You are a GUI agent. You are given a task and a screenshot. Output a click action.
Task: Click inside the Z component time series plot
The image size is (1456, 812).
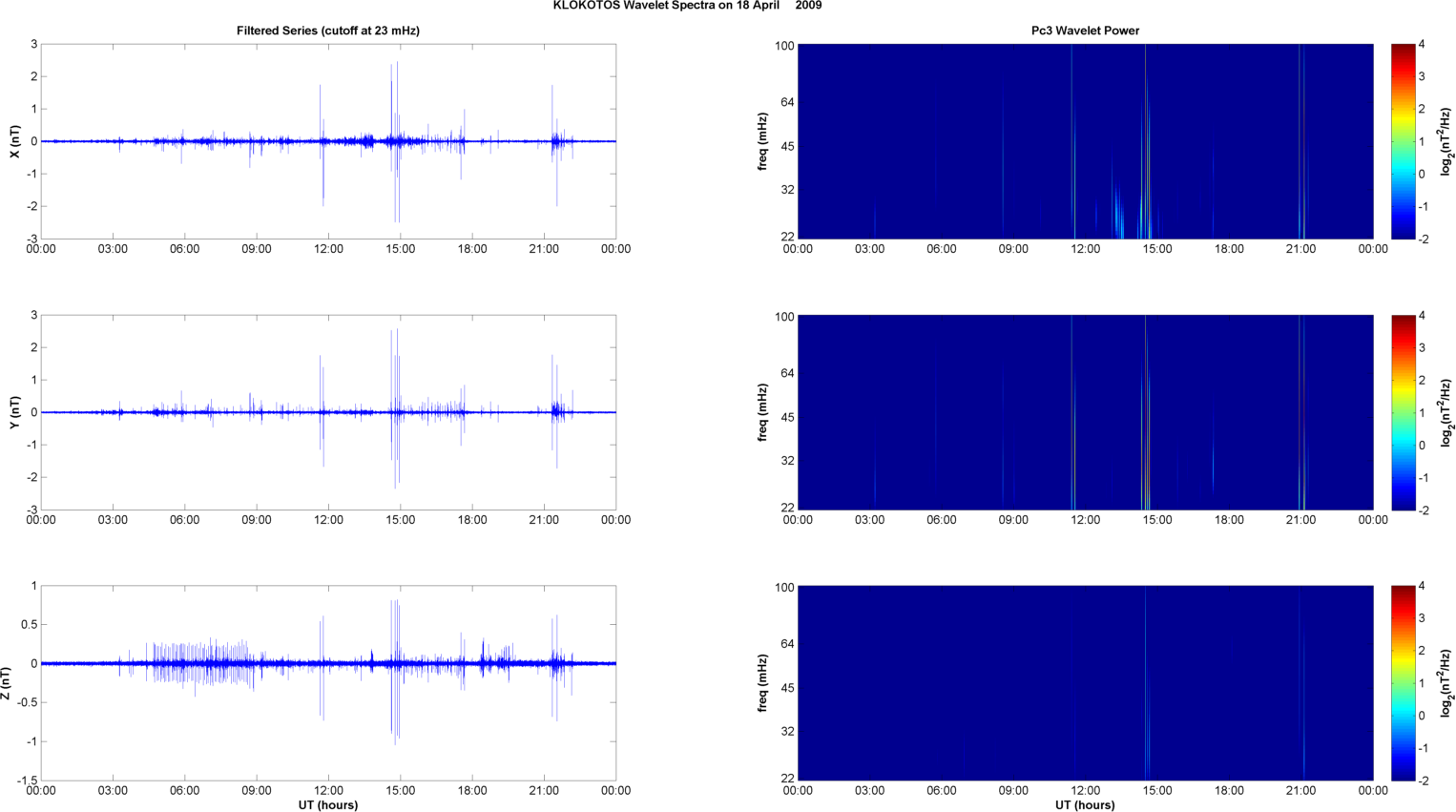coord(328,683)
